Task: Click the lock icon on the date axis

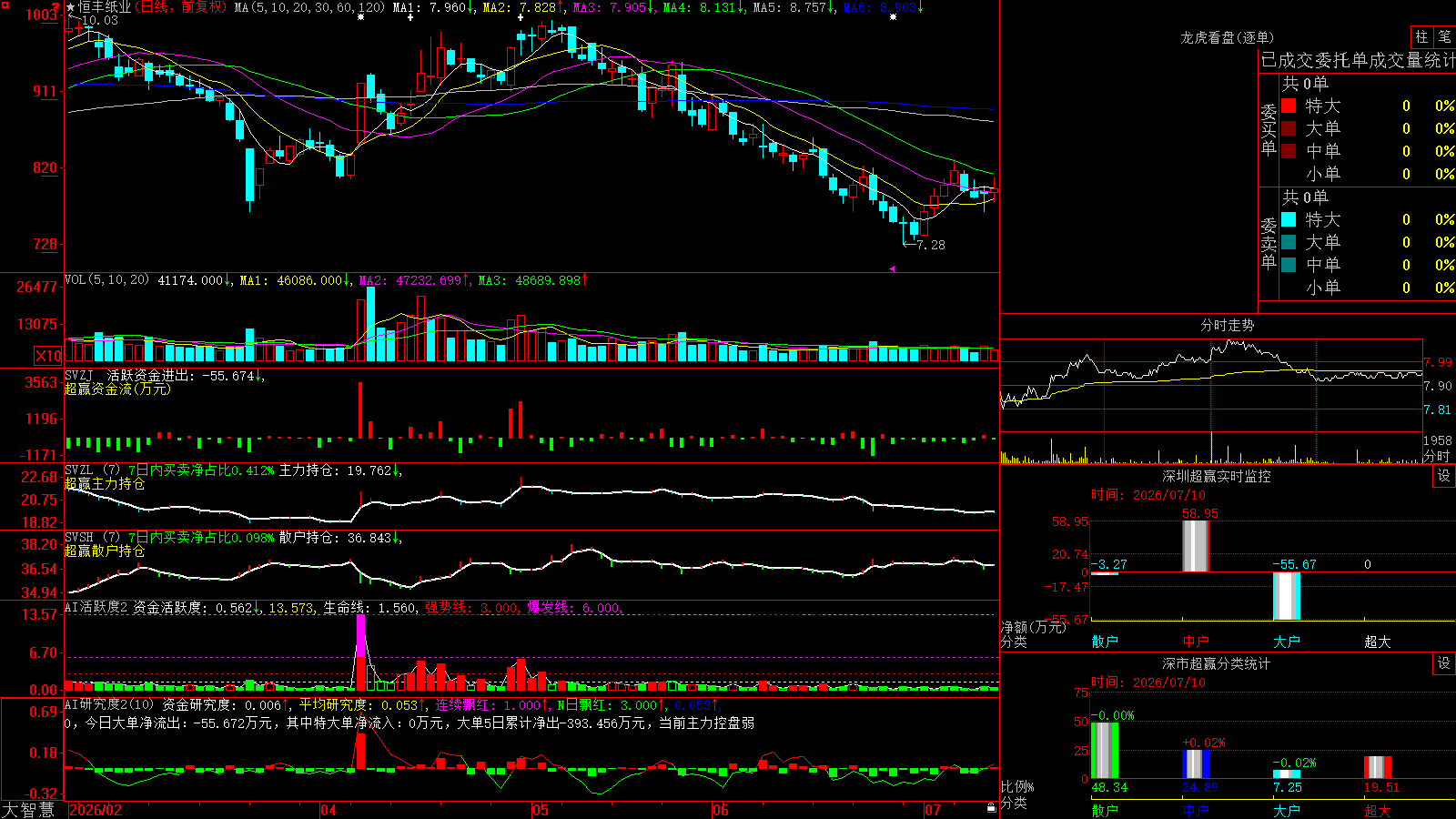Action: (x=992, y=808)
